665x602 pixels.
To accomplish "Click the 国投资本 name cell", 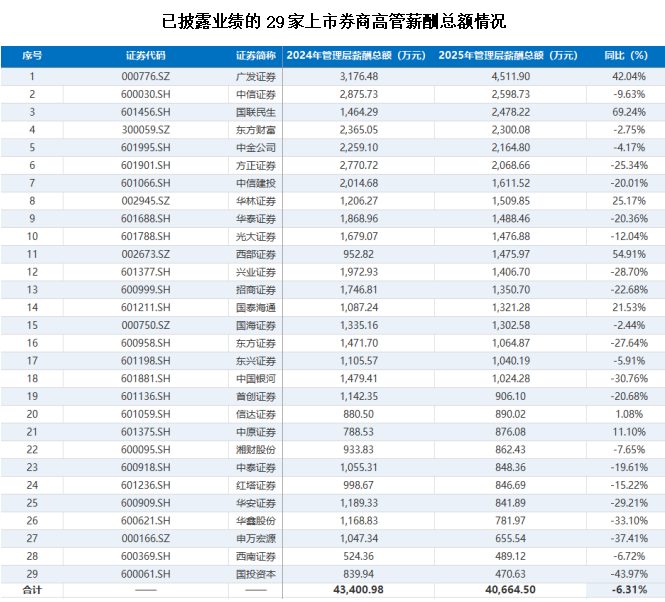I will (x=256, y=574).
